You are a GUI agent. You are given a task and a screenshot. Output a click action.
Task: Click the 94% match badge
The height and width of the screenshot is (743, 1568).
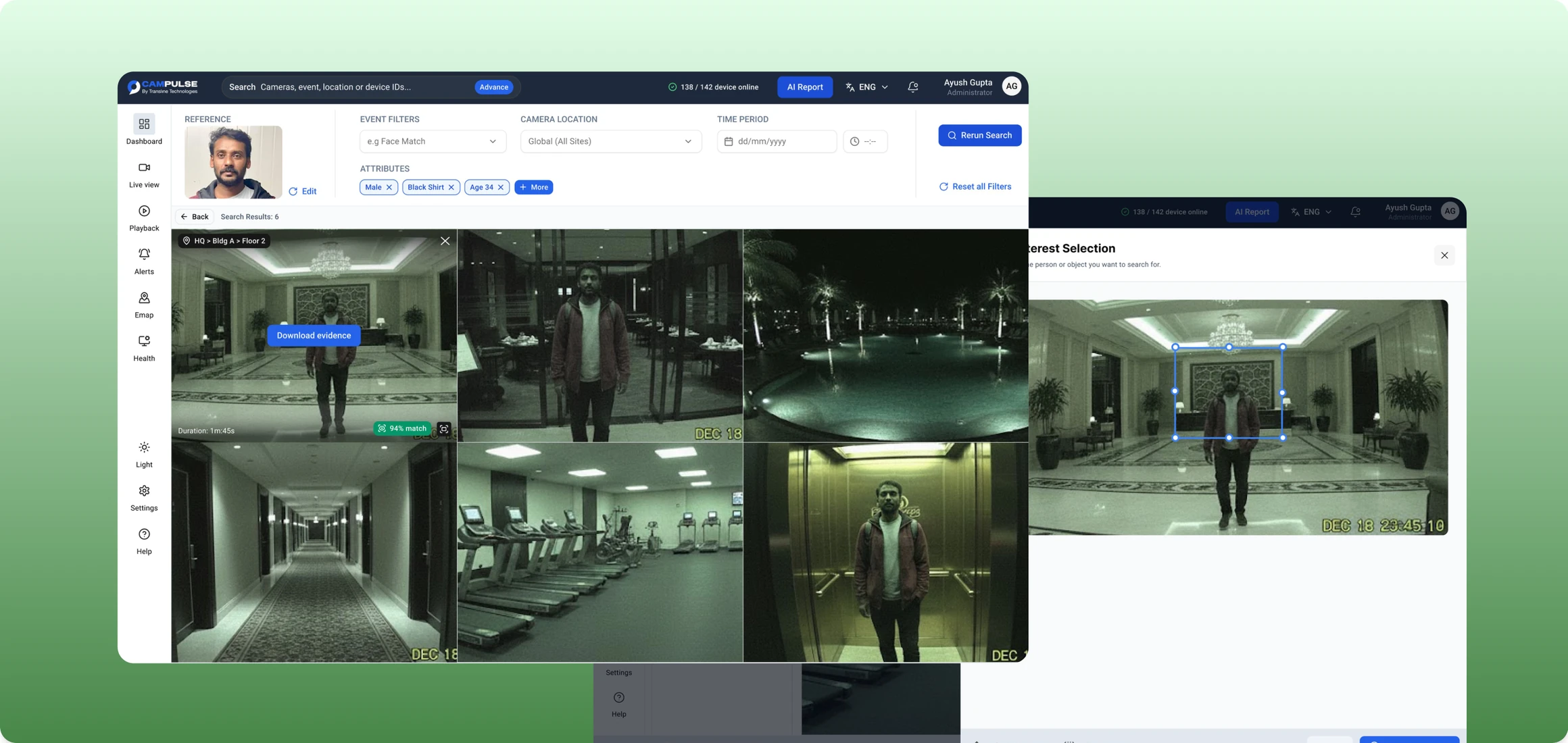(x=403, y=429)
